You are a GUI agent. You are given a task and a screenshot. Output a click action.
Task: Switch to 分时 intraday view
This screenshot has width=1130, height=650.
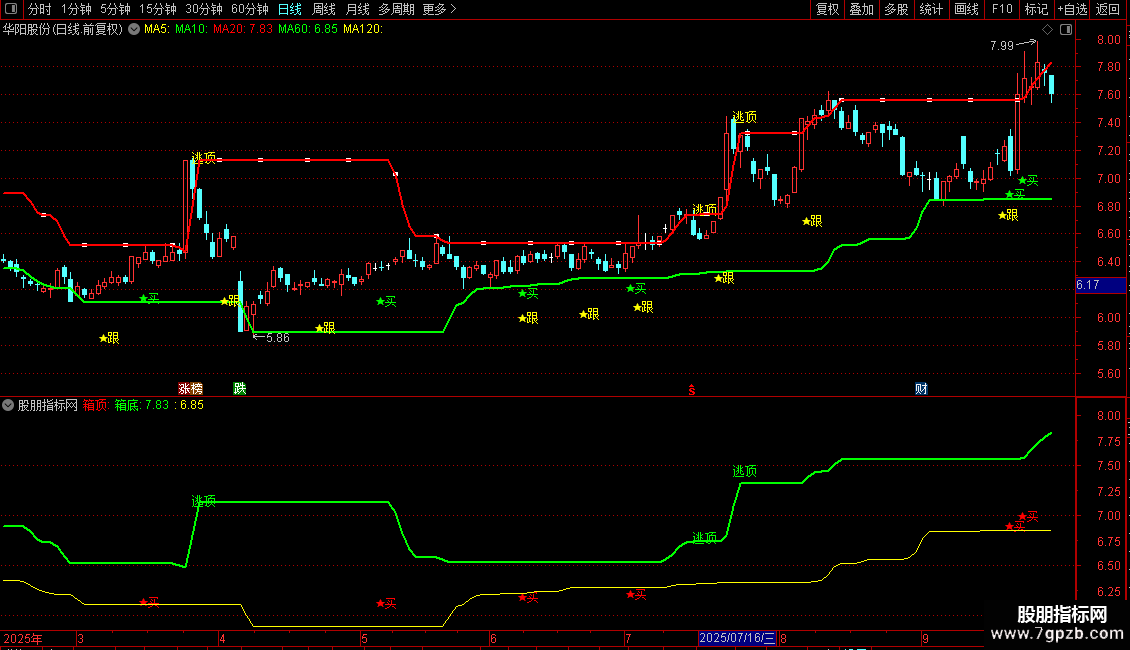40,9
